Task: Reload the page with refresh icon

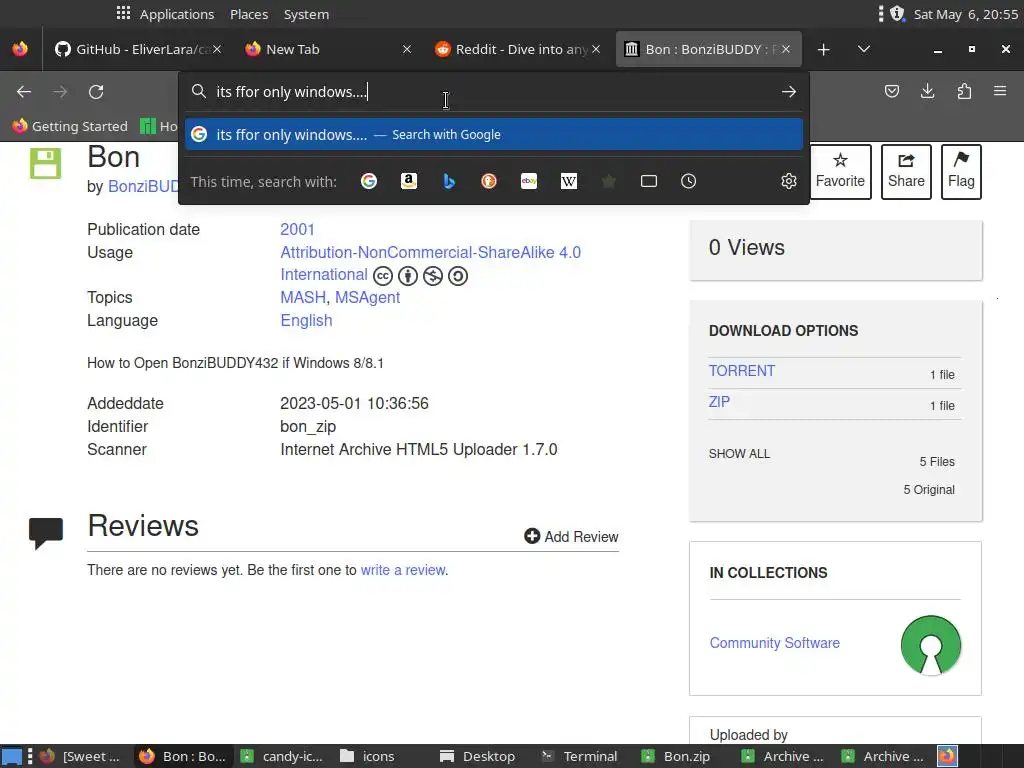Action: (96, 92)
